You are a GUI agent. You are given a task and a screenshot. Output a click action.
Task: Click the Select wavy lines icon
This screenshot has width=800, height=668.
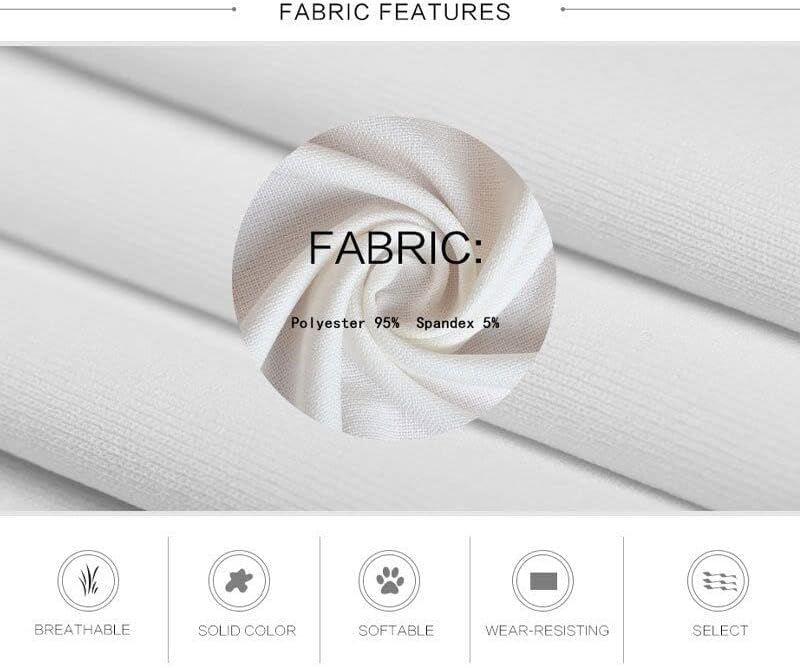click(718, 581)
